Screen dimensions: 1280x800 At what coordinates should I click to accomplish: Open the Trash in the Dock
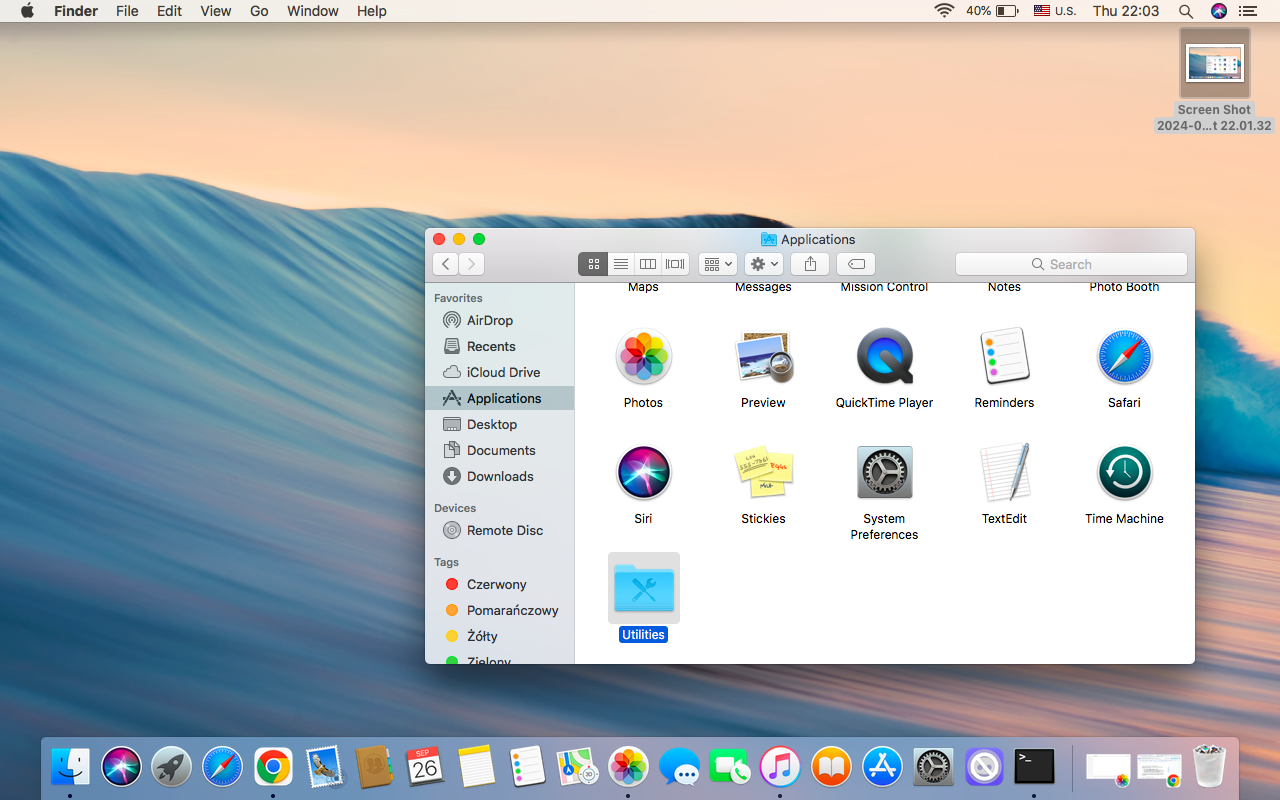click(x=1210, y=767)
